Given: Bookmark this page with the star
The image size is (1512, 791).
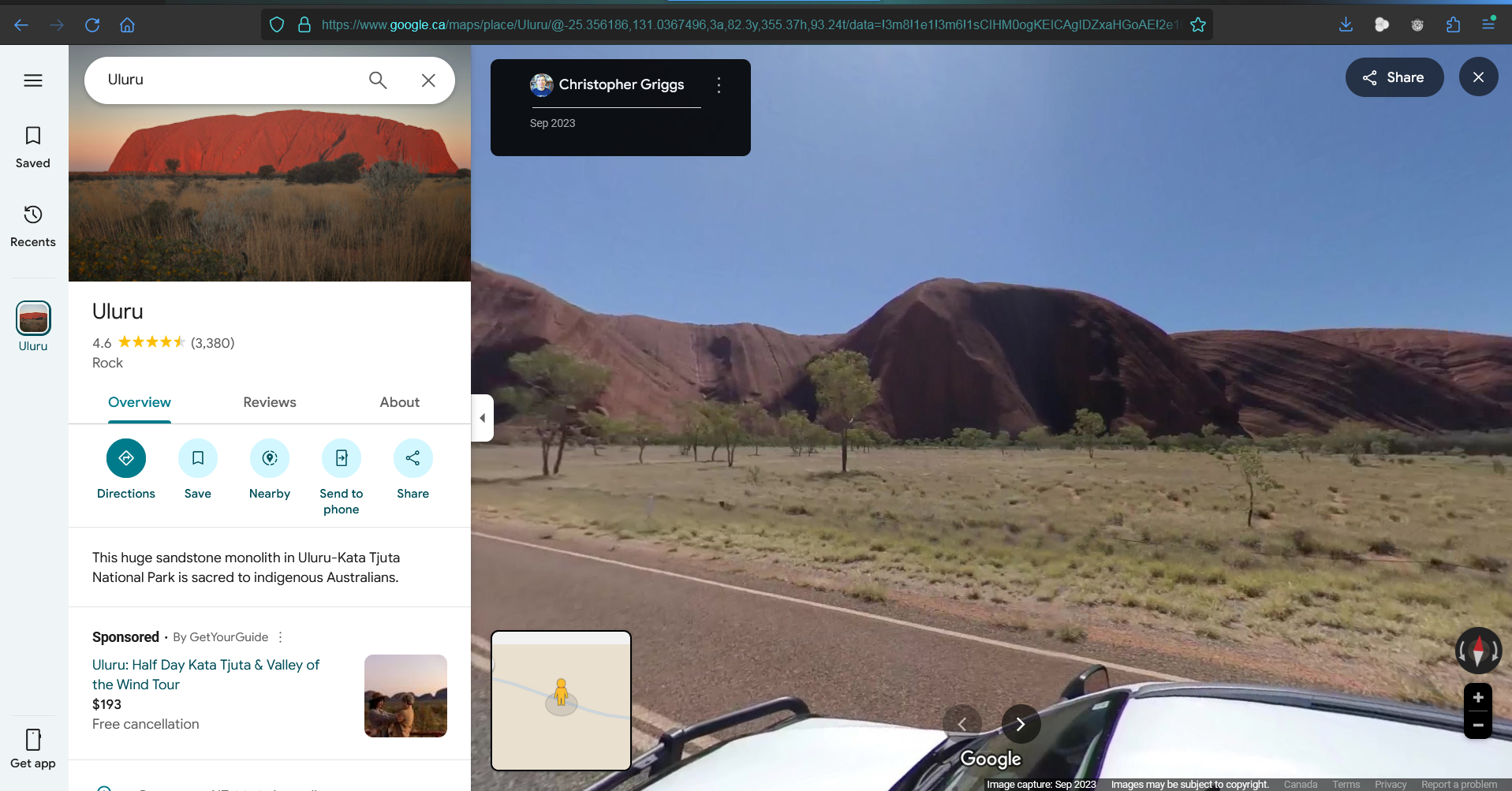Looking at the screenshot, I should point(1198,24).
